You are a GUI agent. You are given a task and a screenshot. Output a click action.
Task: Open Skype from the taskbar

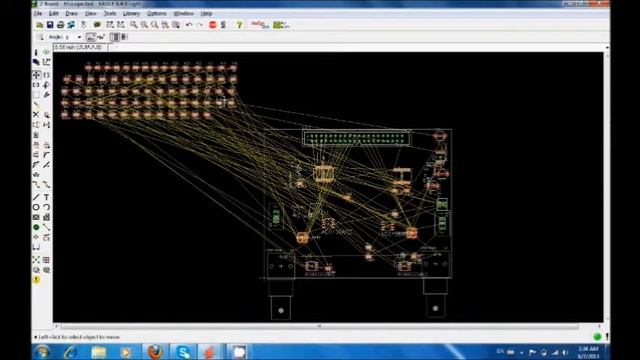(x=183, y=352)
